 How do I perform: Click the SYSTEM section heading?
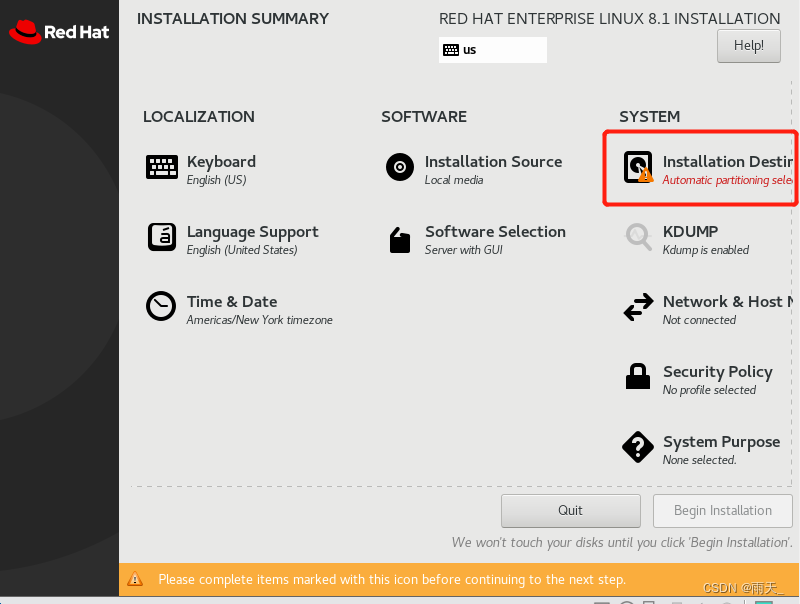coord(649,116)
